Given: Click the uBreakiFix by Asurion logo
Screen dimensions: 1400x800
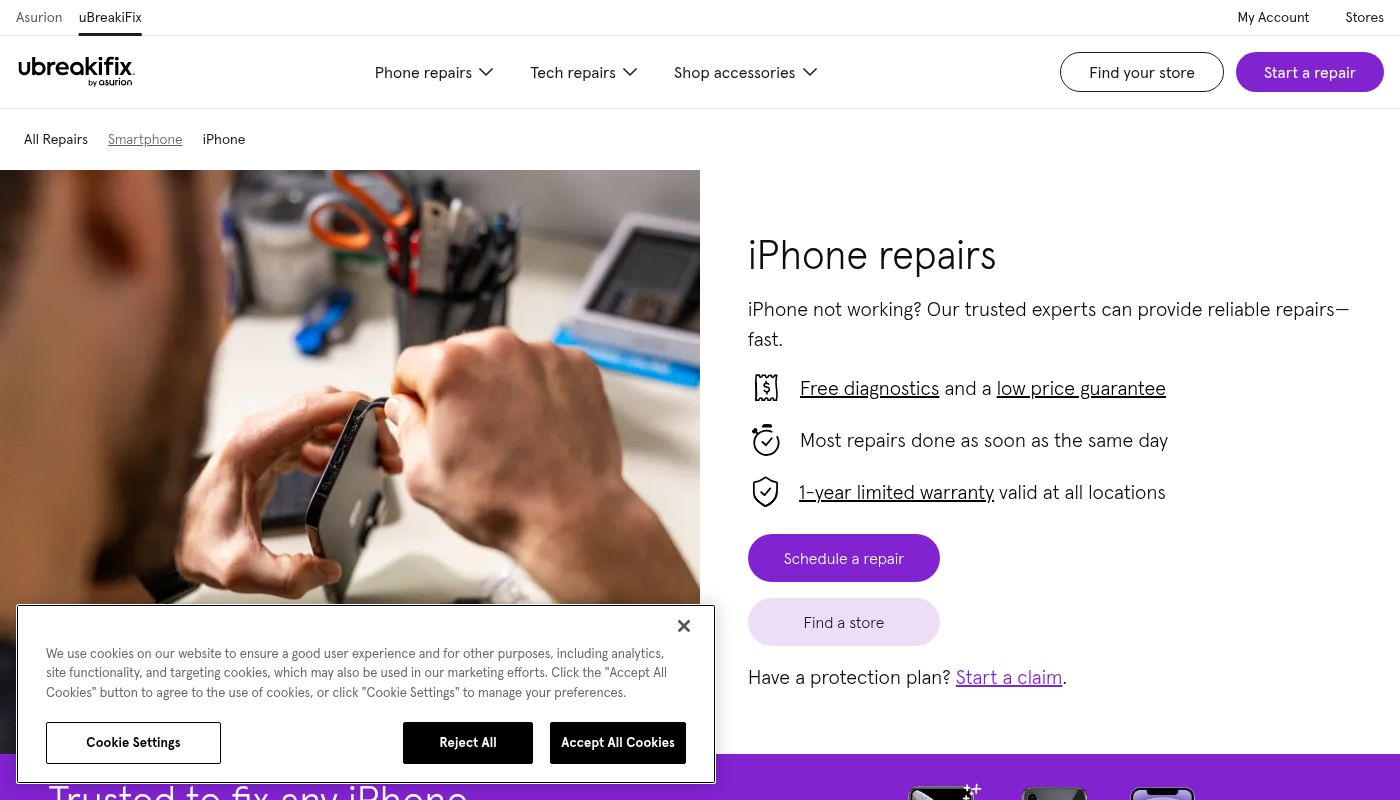Looking at the screenshot, I should pyautogui.click(x=76, y=72).
